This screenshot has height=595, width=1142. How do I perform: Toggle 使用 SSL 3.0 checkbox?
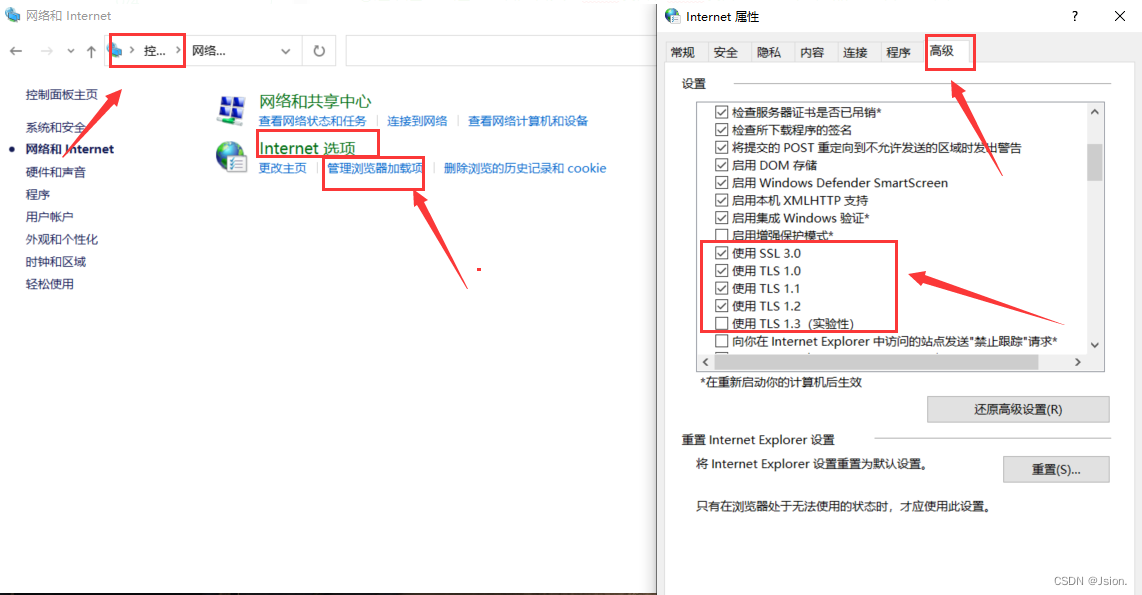pos(722,253)
